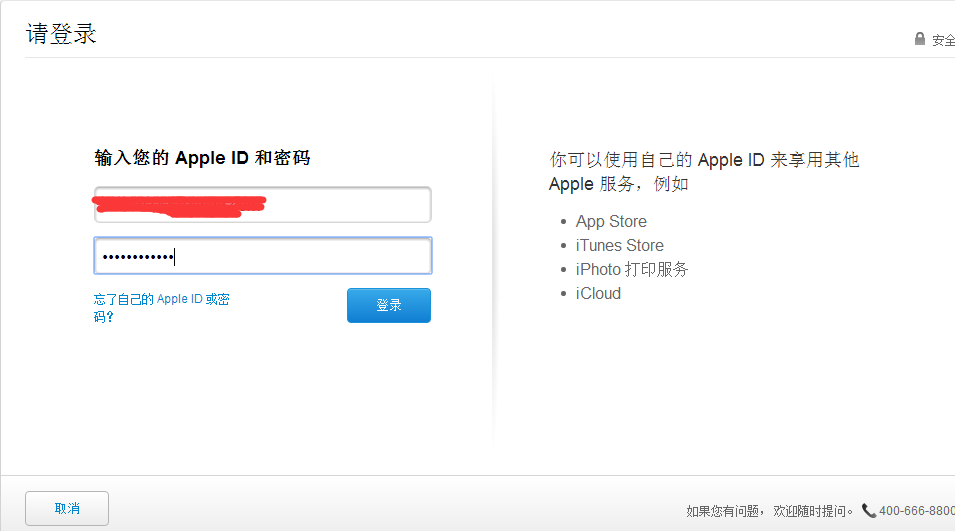This screenshot has height=531, width=955.
Task: Click the lock icon in the header
Action: 920,39
